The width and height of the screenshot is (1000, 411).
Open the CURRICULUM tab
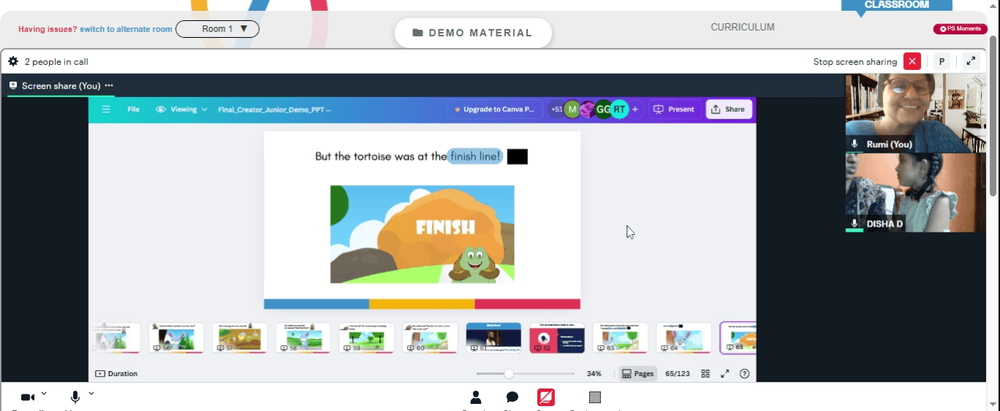[x=742, y=27]
